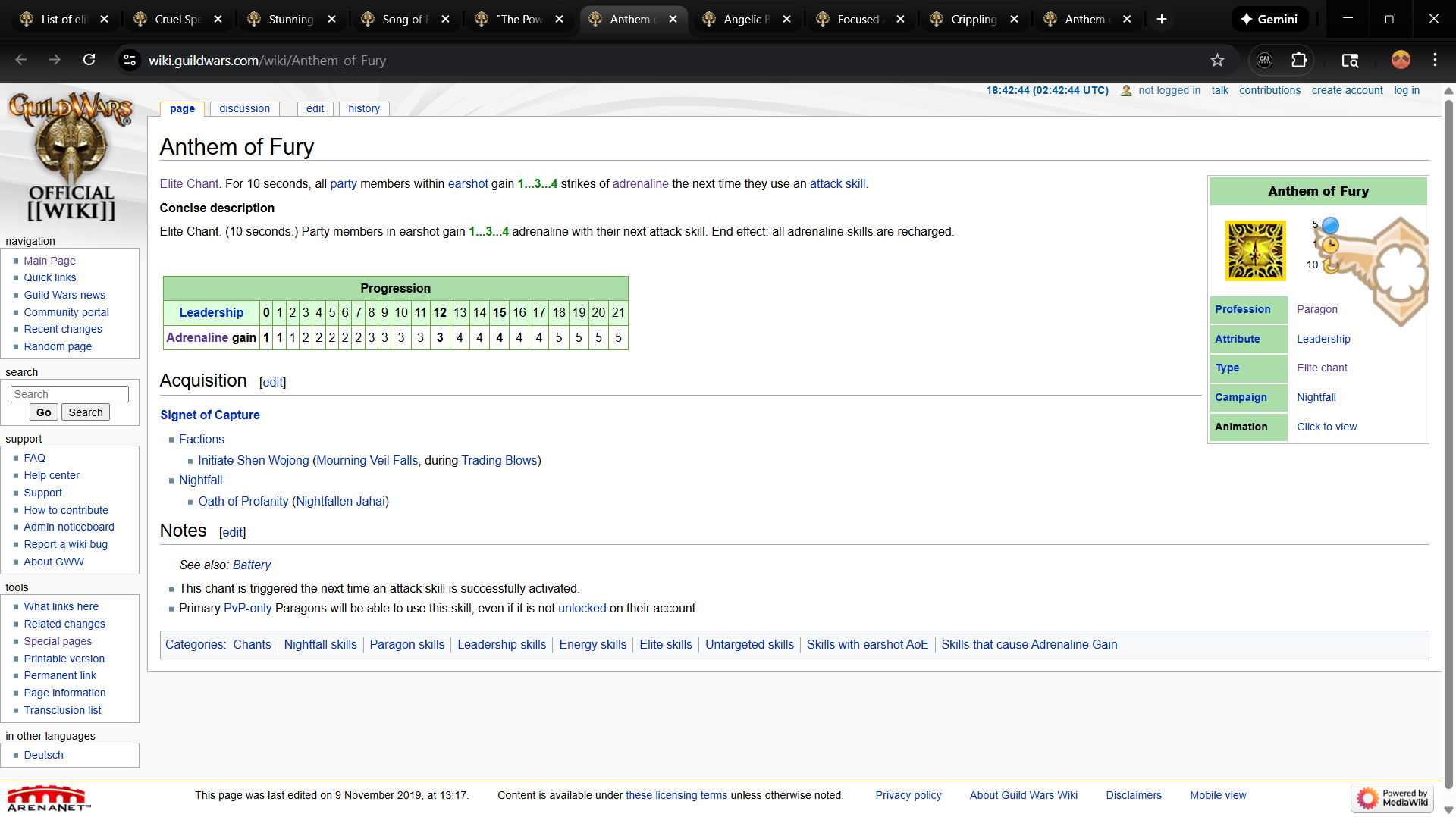Open the Nightfall campaign link in infobox
Viewport: 1456px width, 817px height.
coord(1316,397)
